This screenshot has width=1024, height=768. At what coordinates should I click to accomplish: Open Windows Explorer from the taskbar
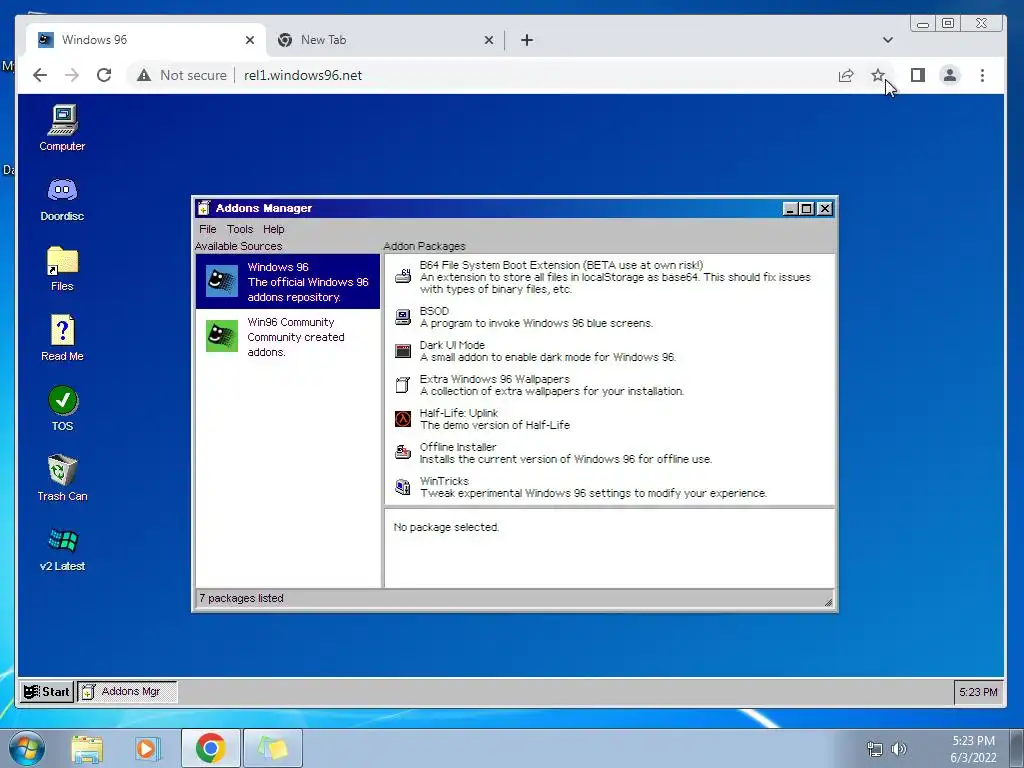(x=87, y=748)
